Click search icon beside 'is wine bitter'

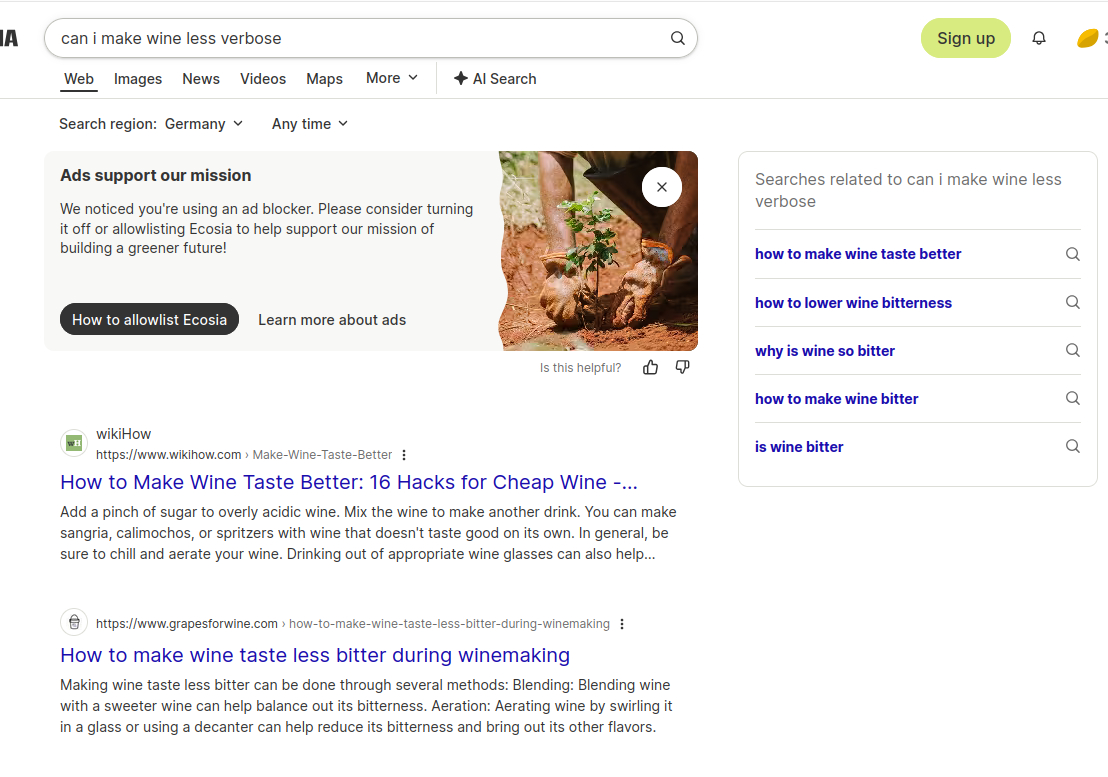click(x=1072, y=447)
